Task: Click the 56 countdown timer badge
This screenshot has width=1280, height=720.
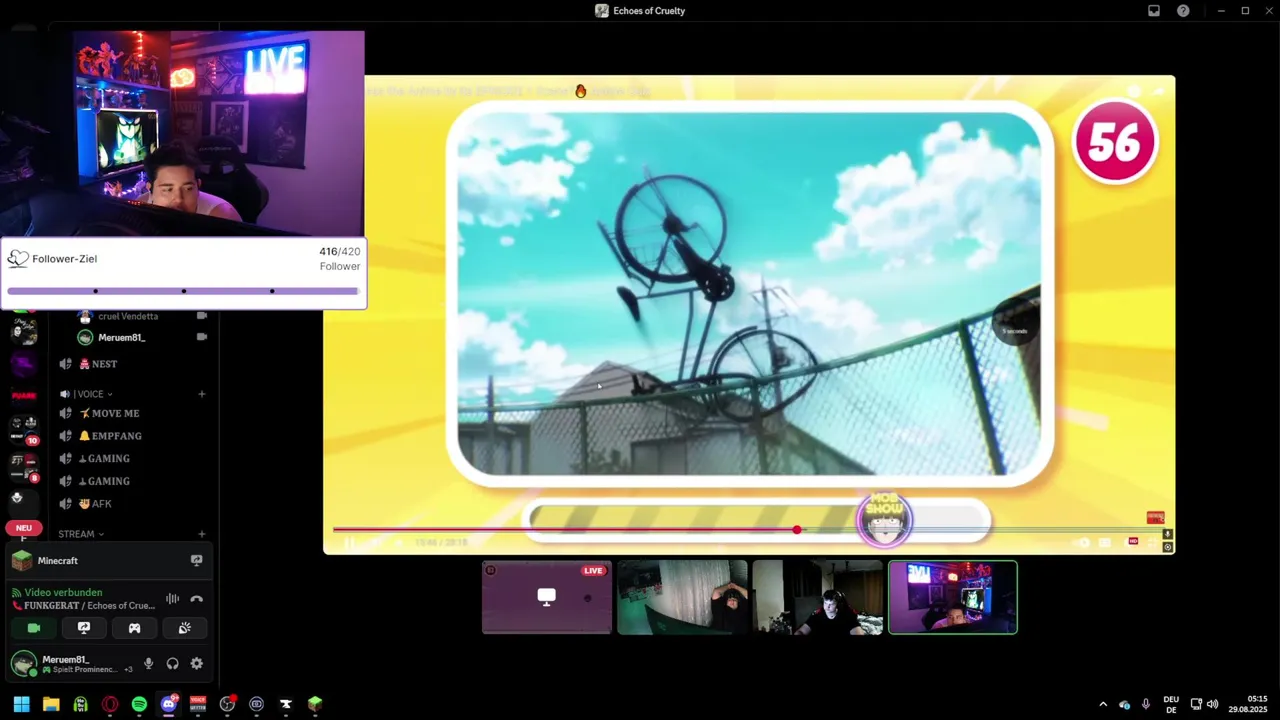Action: point(1115,143)
